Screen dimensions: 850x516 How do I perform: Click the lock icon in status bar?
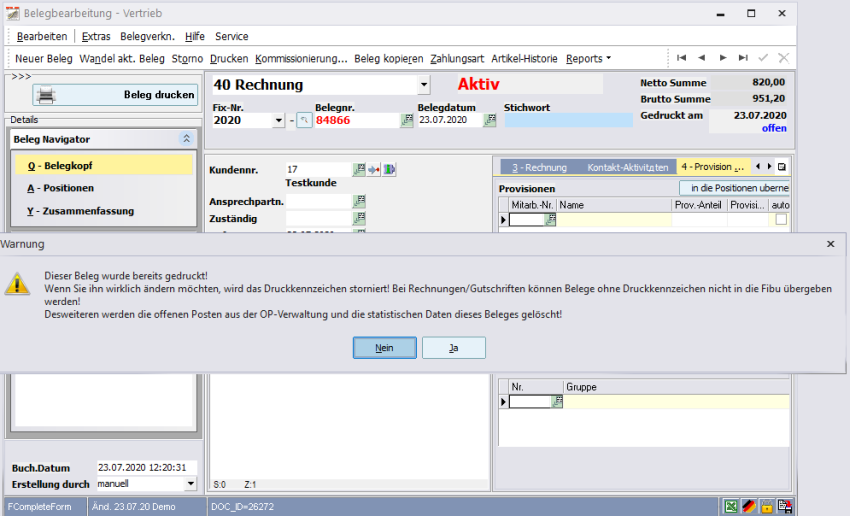(766, 507)
